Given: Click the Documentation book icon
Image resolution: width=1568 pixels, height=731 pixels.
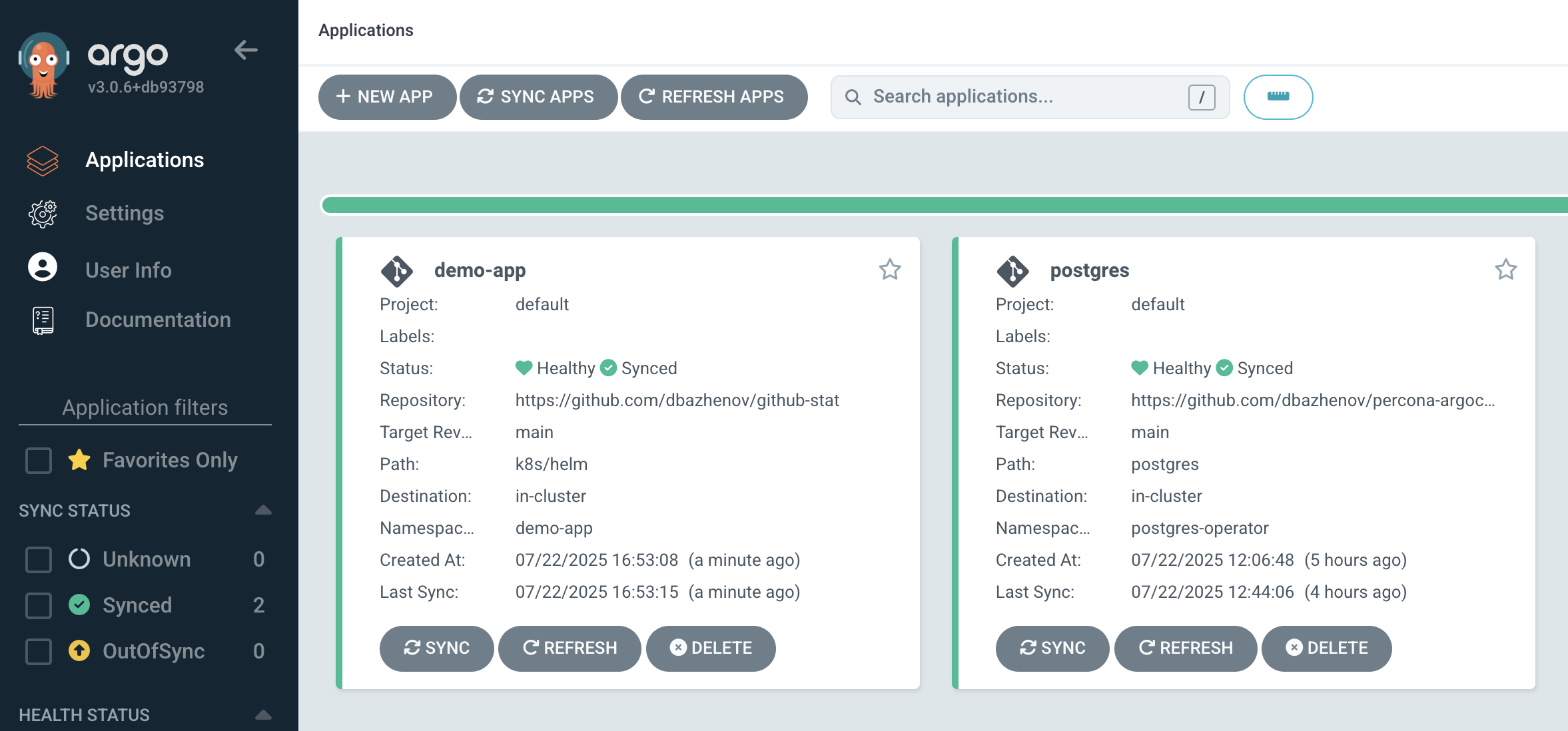Looking at the screenshot, I should point(43,320).
